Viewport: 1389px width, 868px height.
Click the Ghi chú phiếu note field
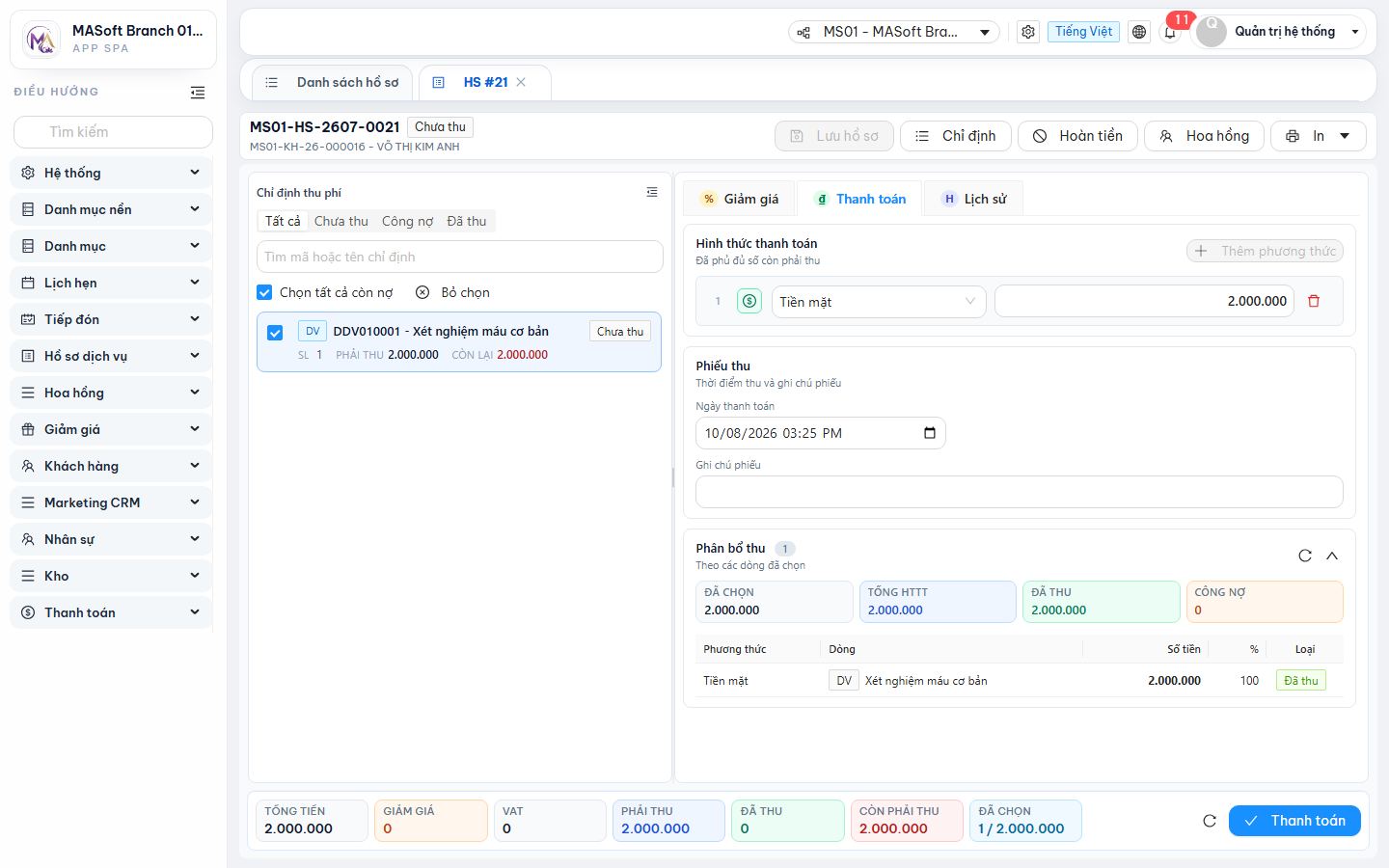tap(1019, 492)
